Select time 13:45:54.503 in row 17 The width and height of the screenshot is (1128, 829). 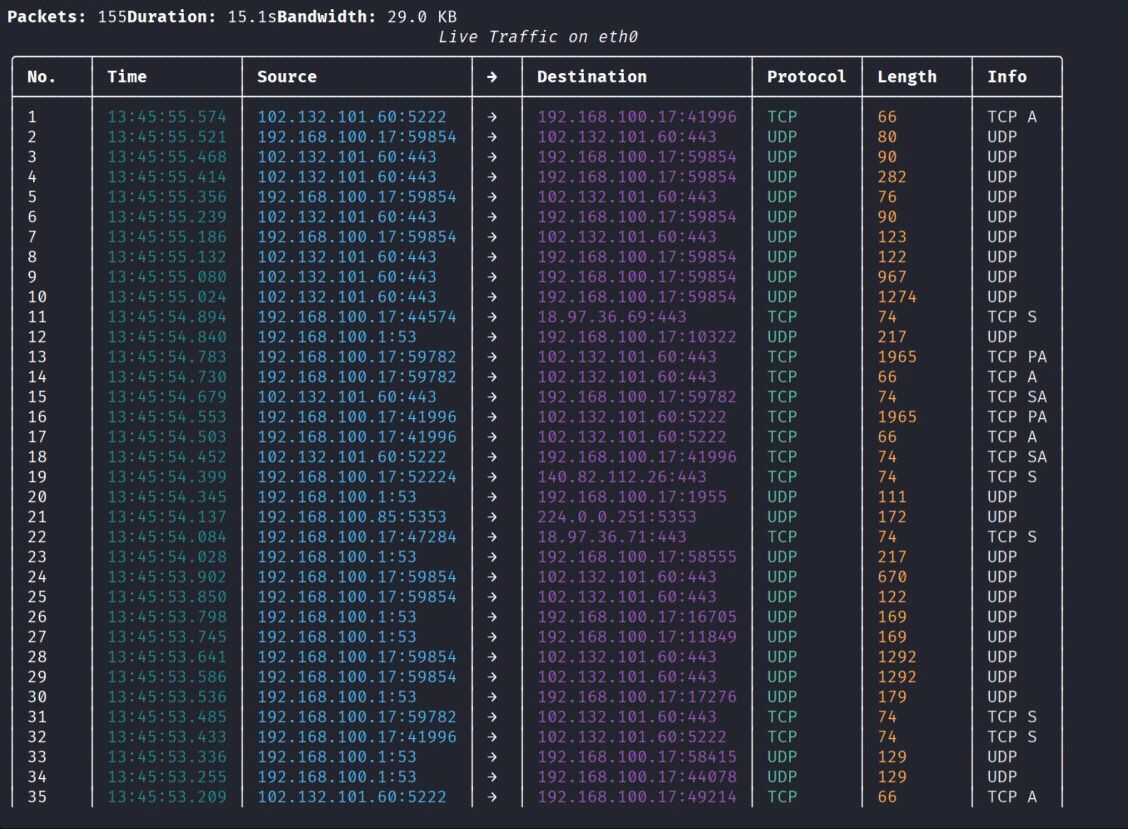coord(167,437)
